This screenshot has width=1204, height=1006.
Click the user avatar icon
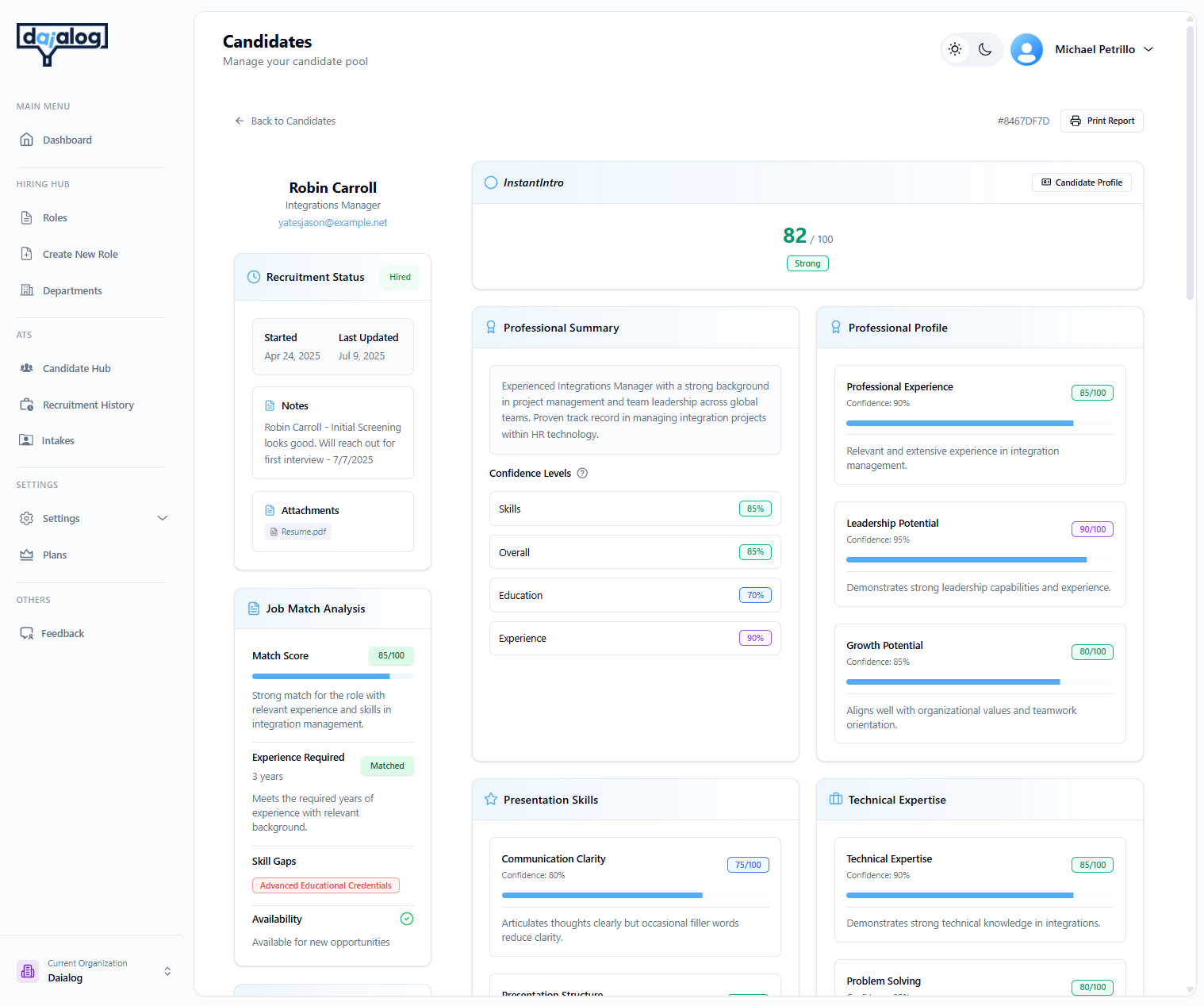tap(1026, 49)
